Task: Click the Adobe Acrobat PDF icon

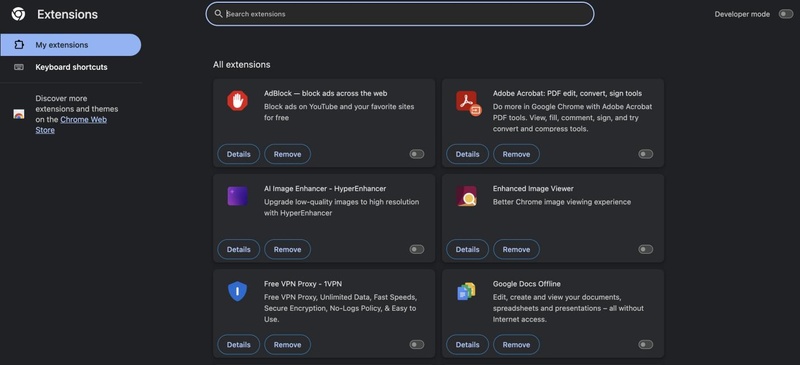Action: click(468, 103)
